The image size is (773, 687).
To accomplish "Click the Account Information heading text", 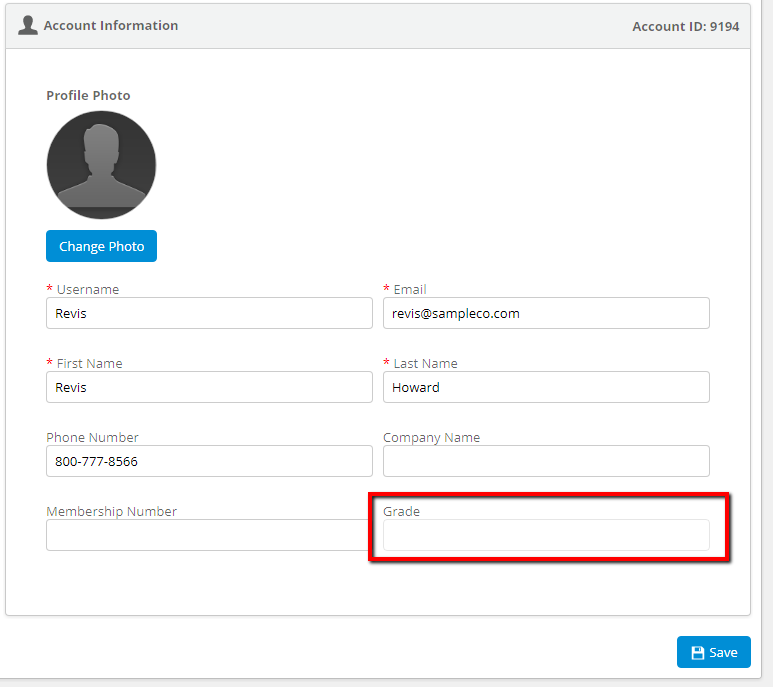I will (x=111, y=26).
